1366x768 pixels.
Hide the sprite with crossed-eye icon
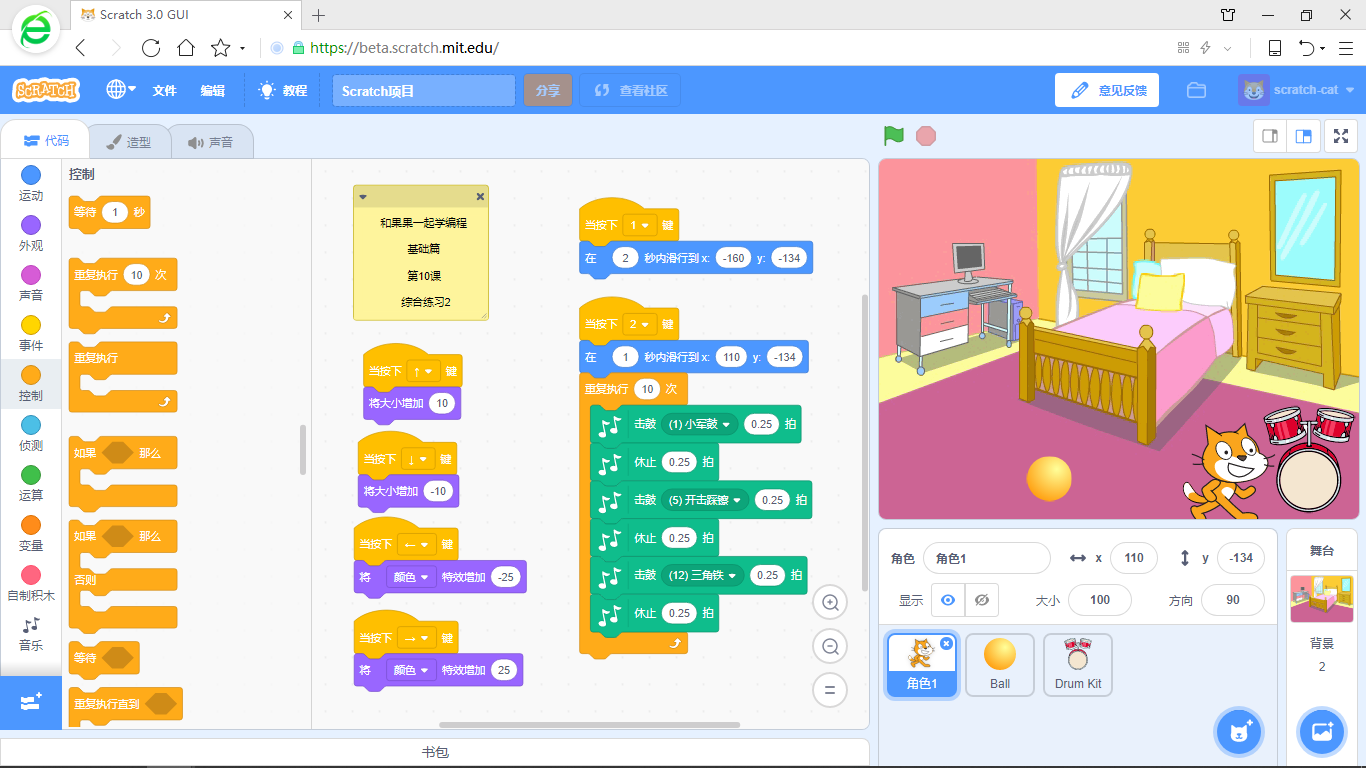pyautogui.click(x=982, y=600)
